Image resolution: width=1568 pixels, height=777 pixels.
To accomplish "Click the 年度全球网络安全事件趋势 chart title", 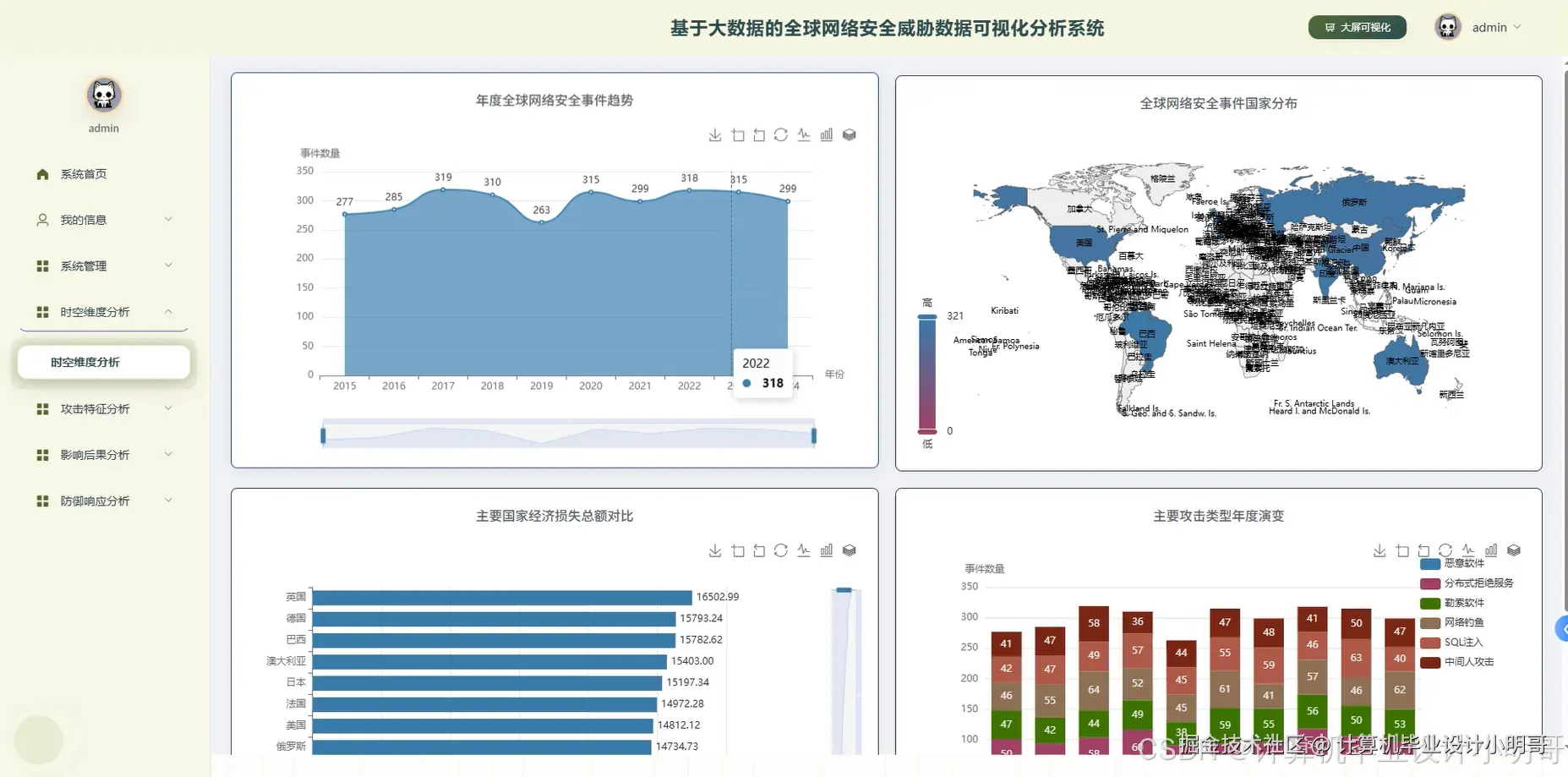I will click(x=555, y=101).
